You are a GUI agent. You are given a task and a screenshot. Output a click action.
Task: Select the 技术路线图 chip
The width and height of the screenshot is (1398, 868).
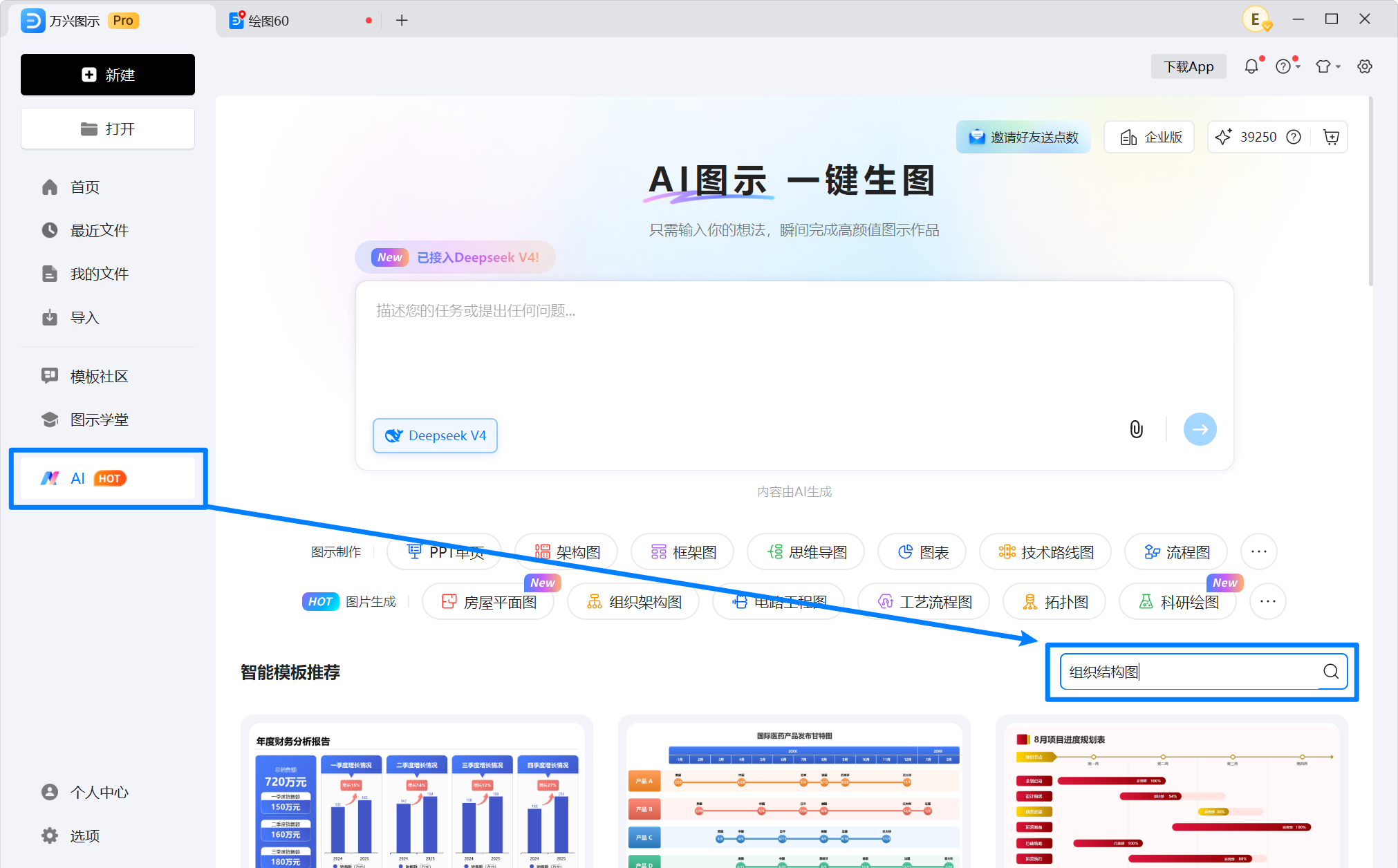point(1045,551)
